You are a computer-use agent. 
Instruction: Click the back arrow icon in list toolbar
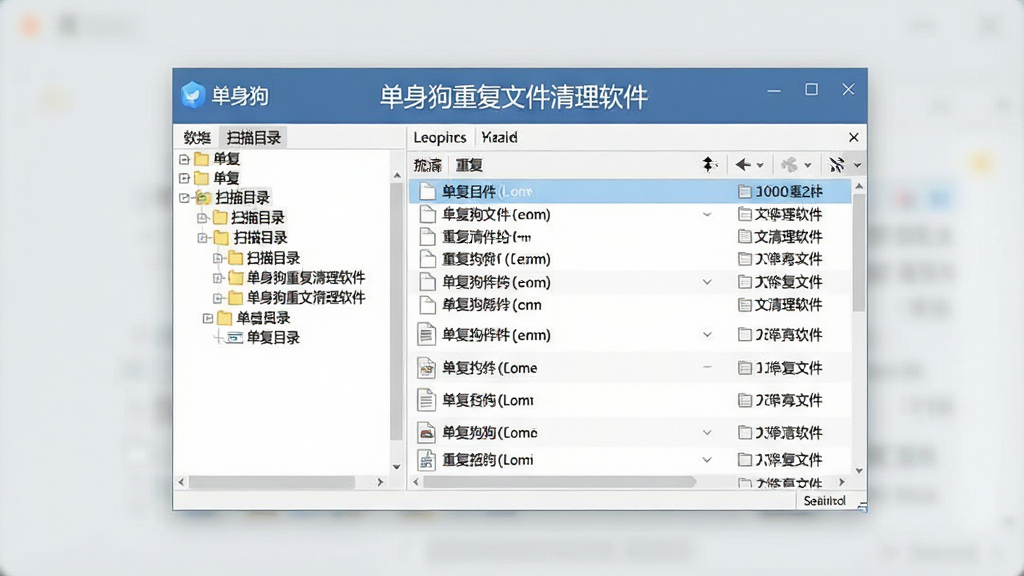pyautogui.click(x=743, y=165)
